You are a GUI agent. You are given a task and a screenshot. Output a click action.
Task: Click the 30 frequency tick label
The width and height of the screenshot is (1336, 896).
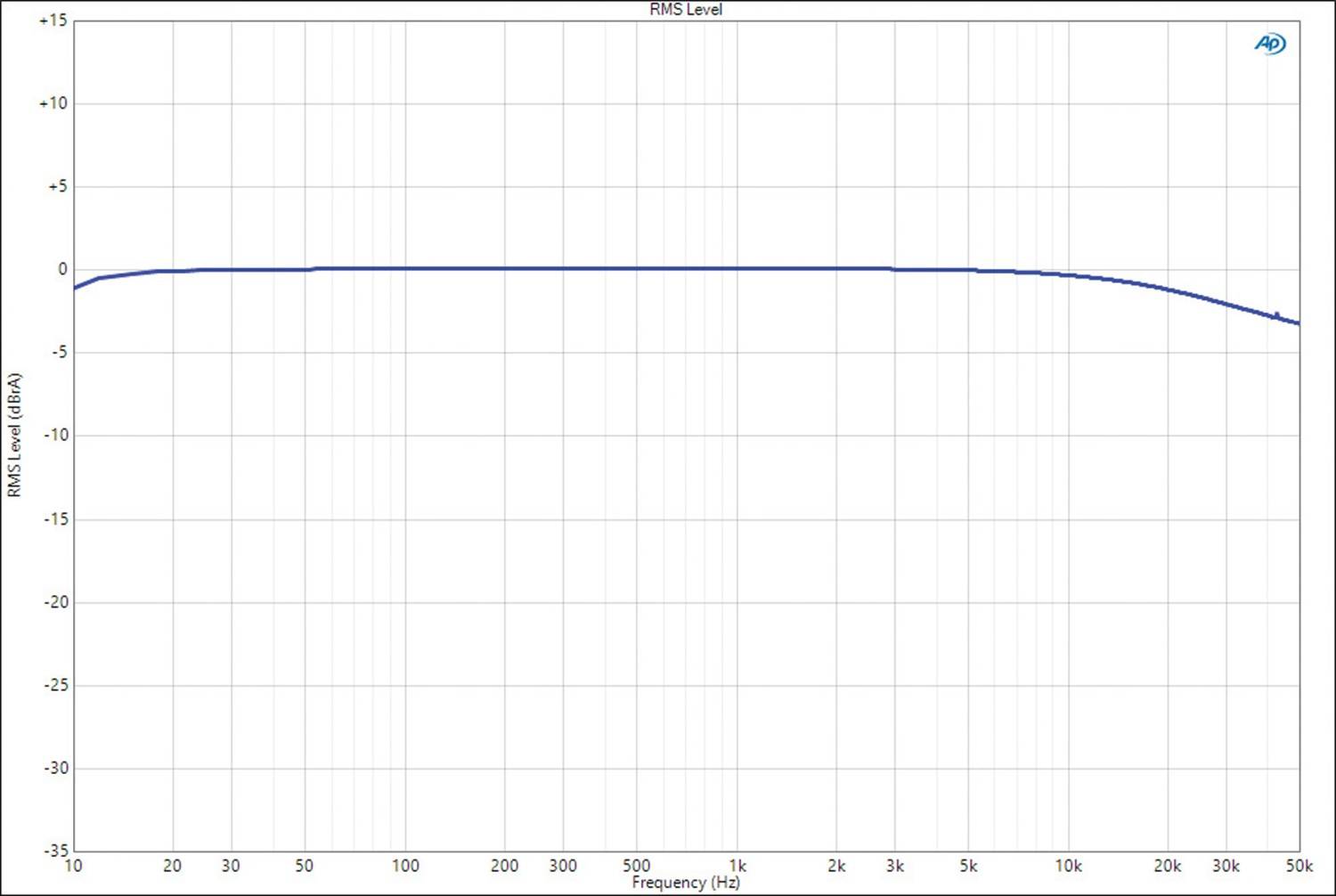coord(231,866)
